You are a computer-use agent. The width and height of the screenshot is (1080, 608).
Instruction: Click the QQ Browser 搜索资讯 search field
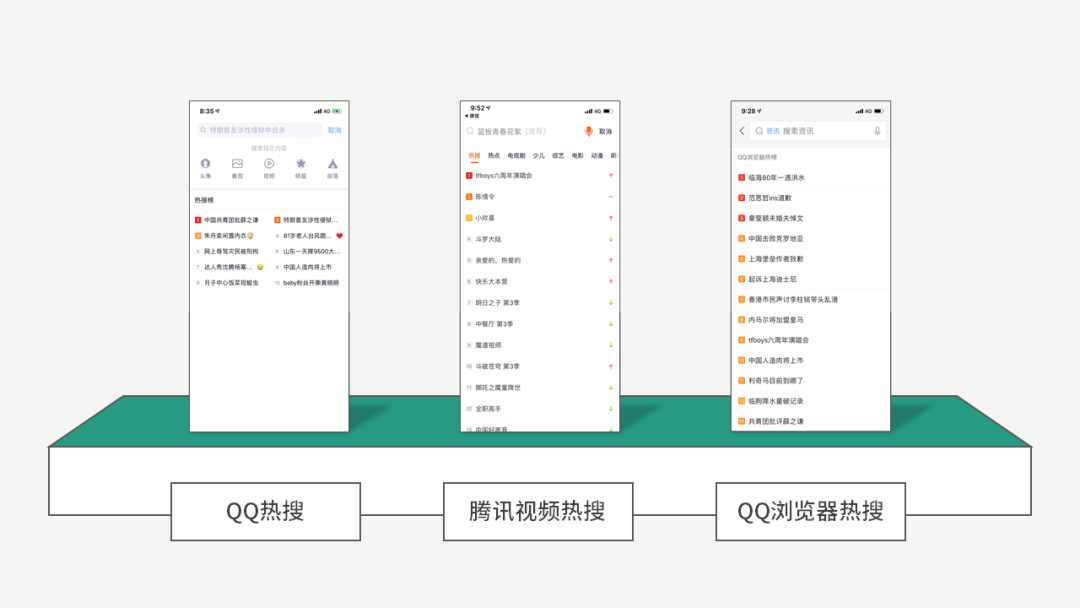[x=817, y=131]
